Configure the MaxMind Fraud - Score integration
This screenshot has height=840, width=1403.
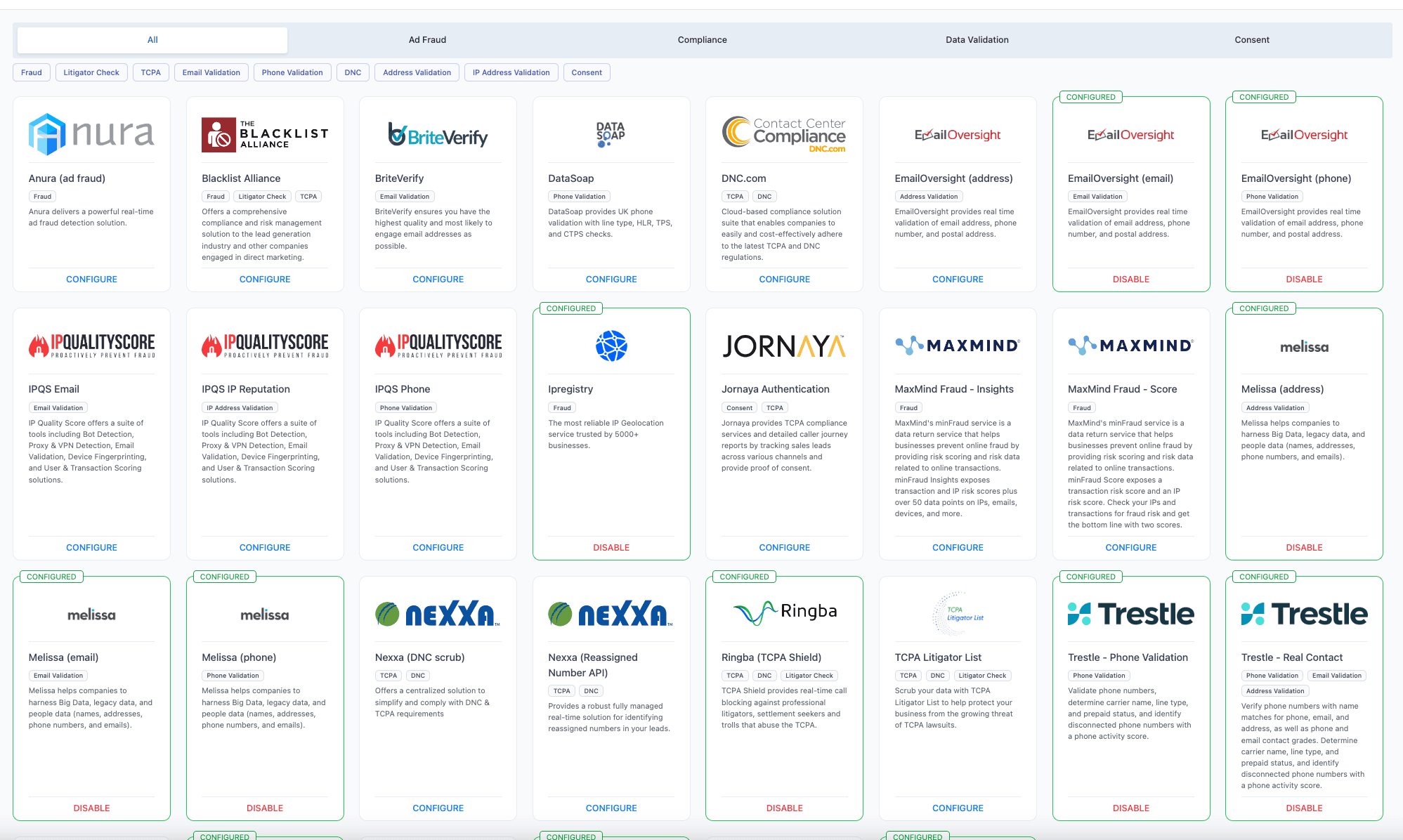pyautogui.click(x=1131, y=548)
